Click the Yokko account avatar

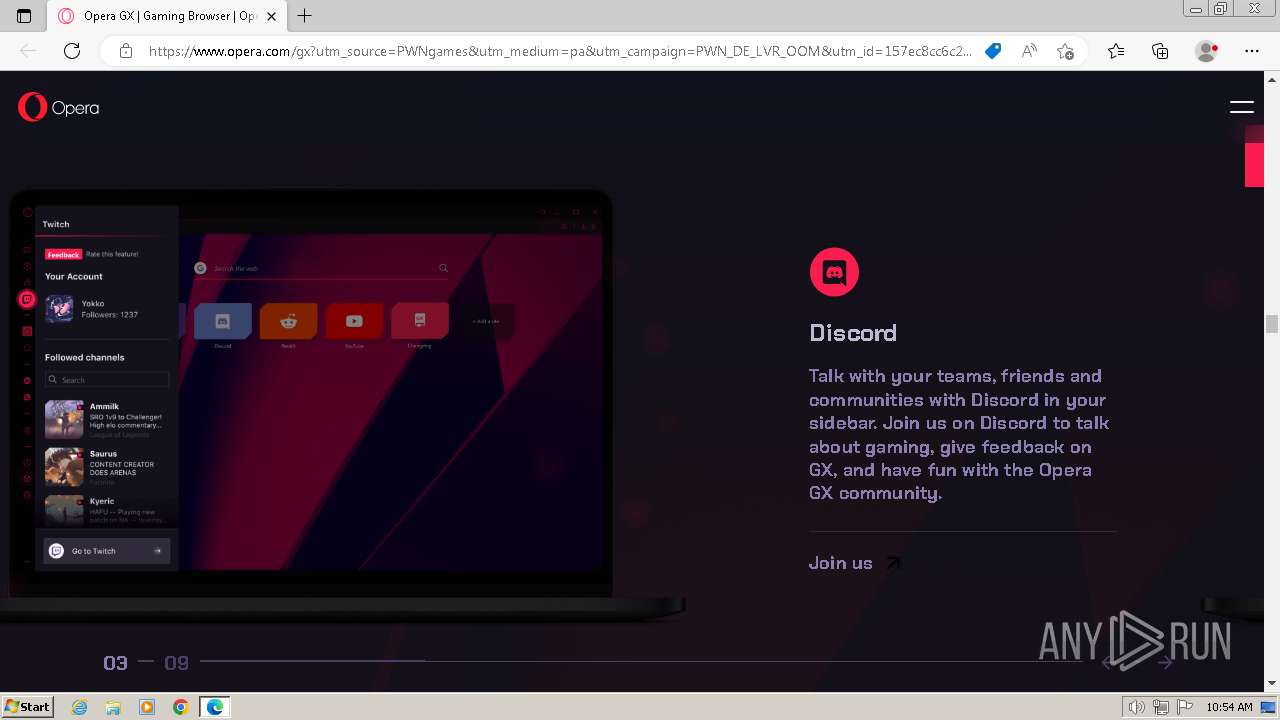pos(59,308)
